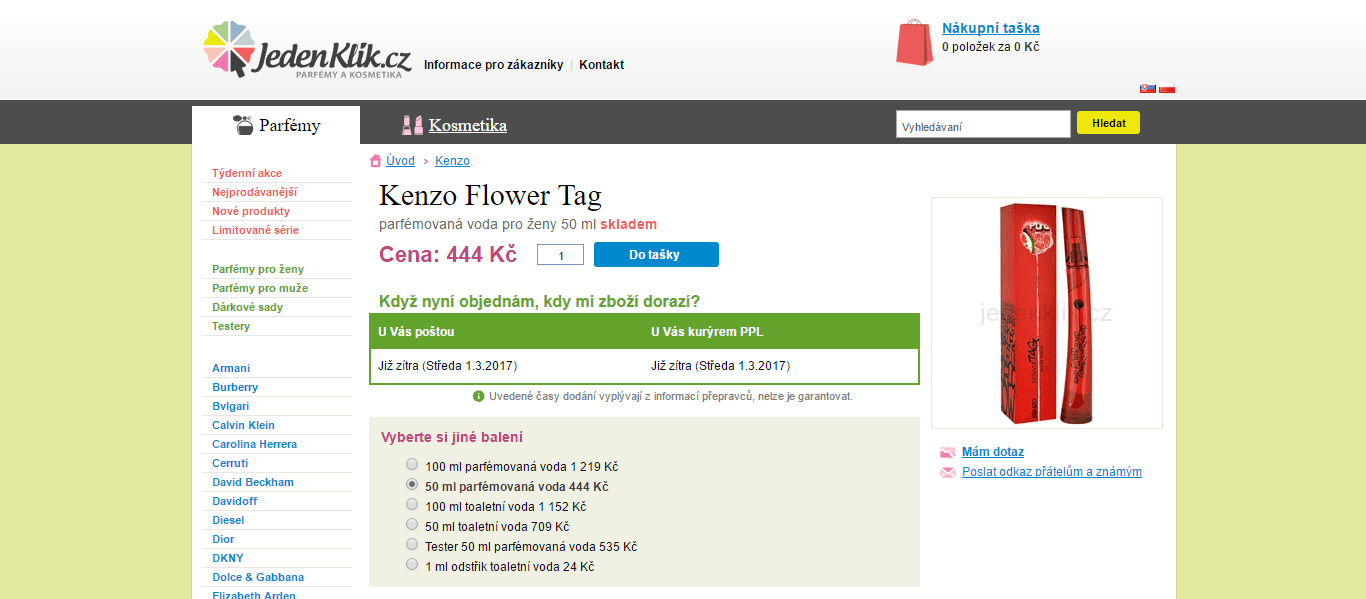Click the quantity input field

click(x=559, y=254)
